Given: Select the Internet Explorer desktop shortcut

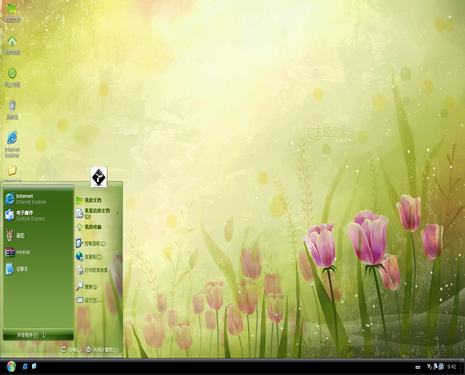Looking at the screenshot, I should point(12,144).
